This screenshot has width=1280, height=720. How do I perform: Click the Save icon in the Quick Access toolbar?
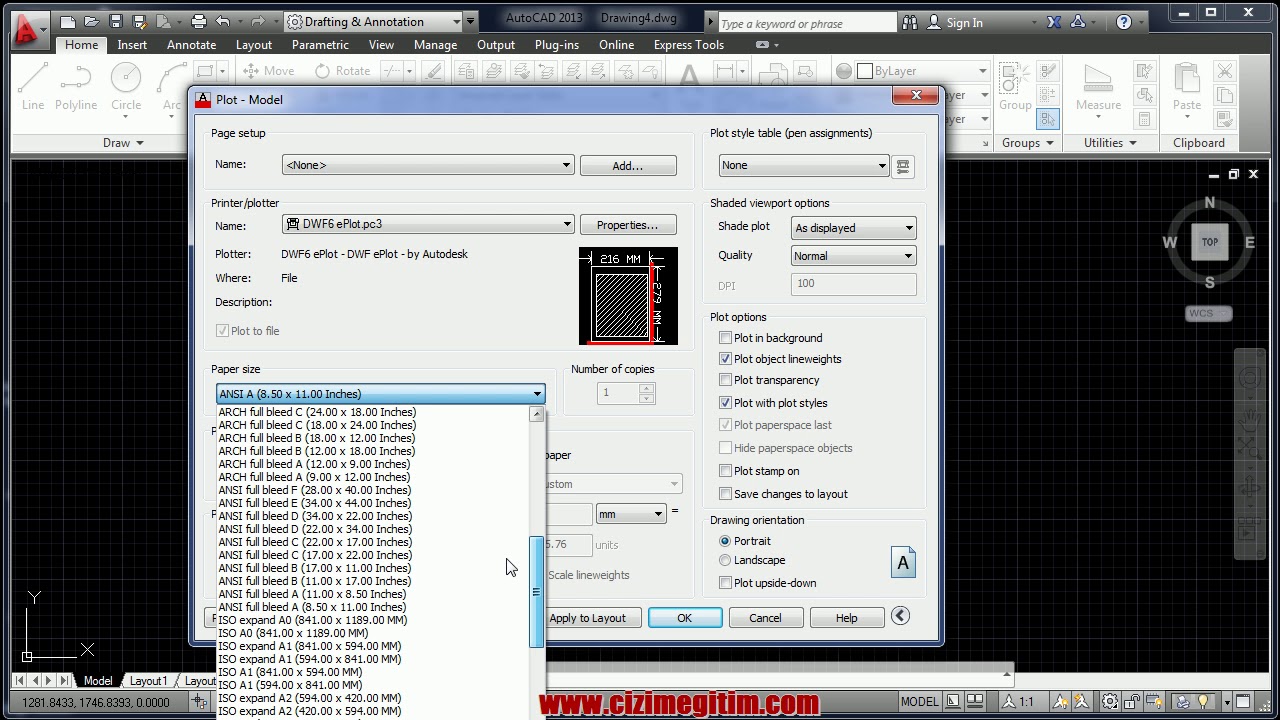pos(116,21)
